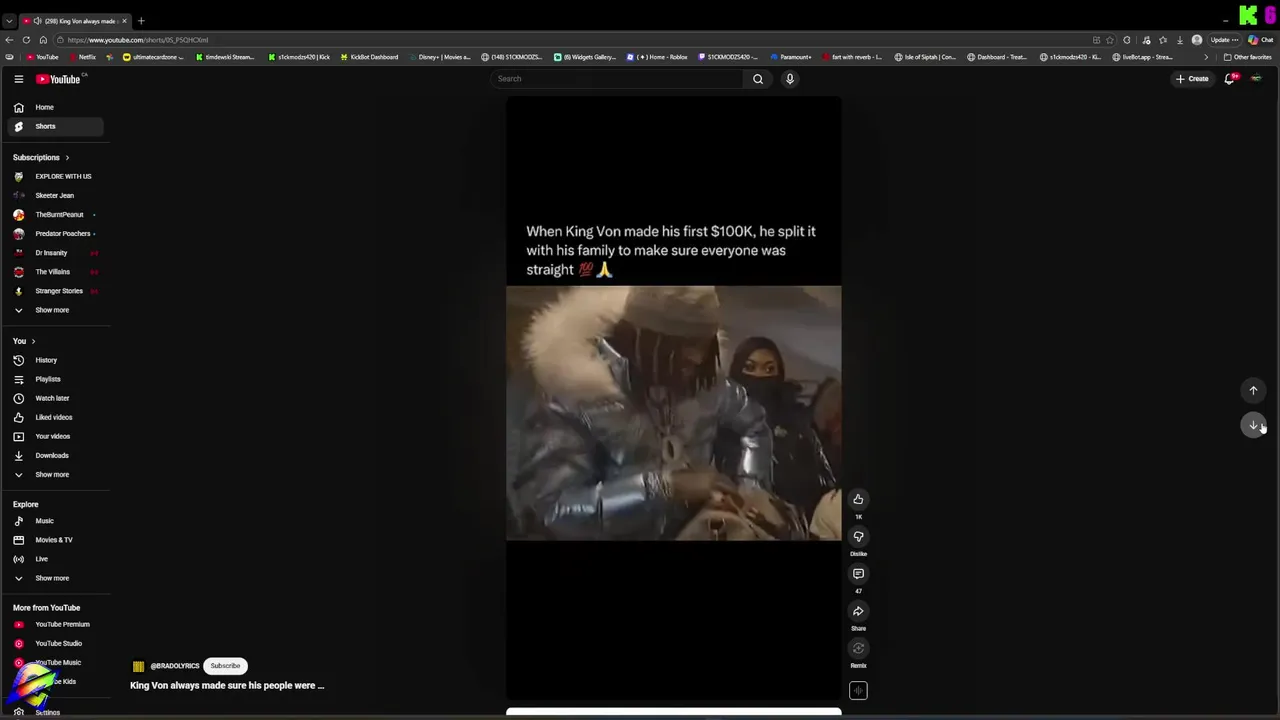Open the Subscriptions section chevron
The image size is (1280, 720).
pos(67,158)
